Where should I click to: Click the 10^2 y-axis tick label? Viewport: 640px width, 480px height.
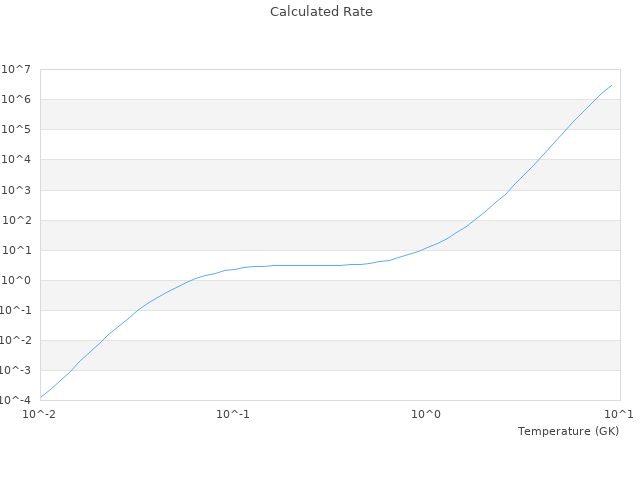tap(16, 220)
